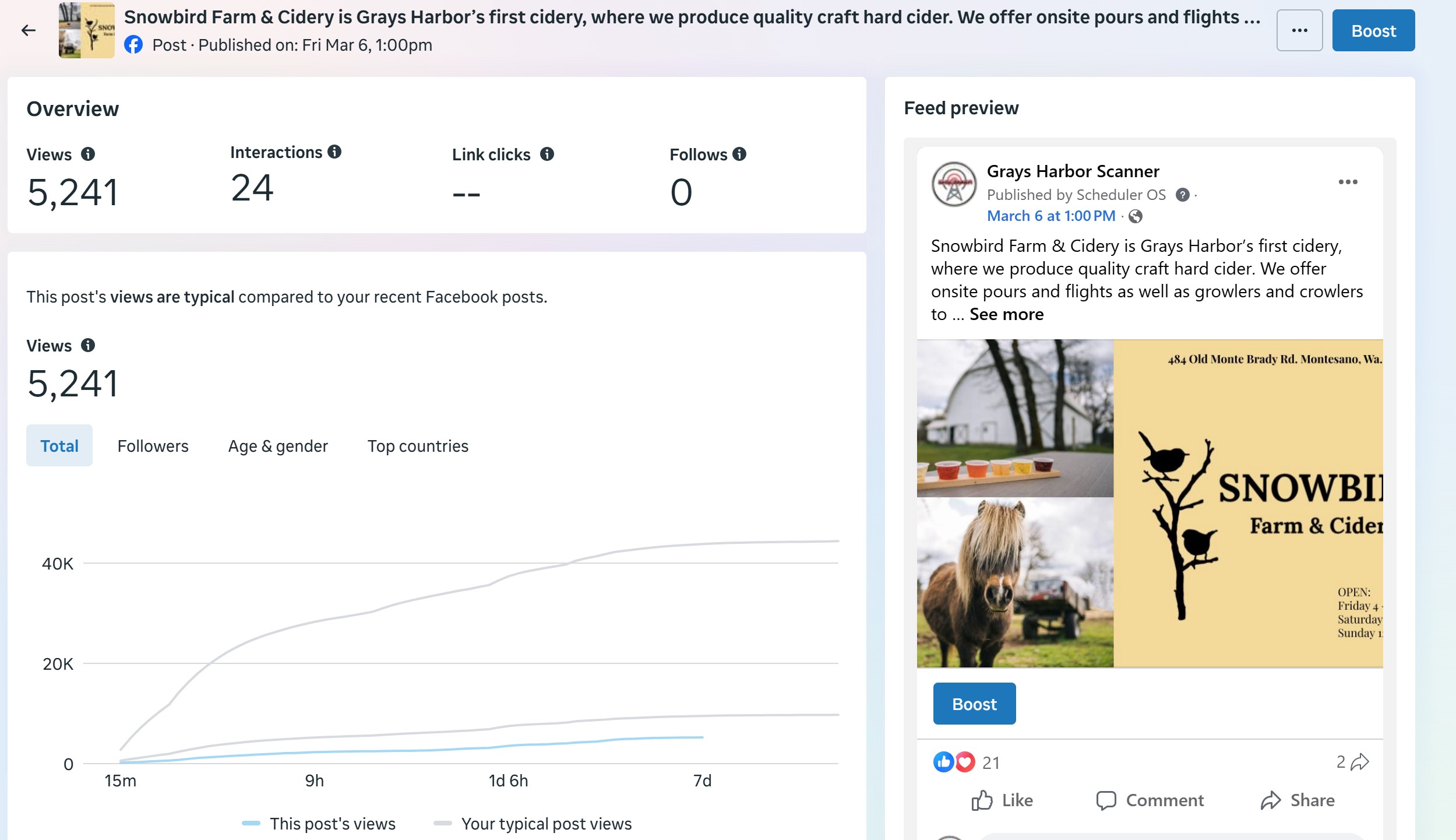Open the Age & gender tab

[278, 445]
